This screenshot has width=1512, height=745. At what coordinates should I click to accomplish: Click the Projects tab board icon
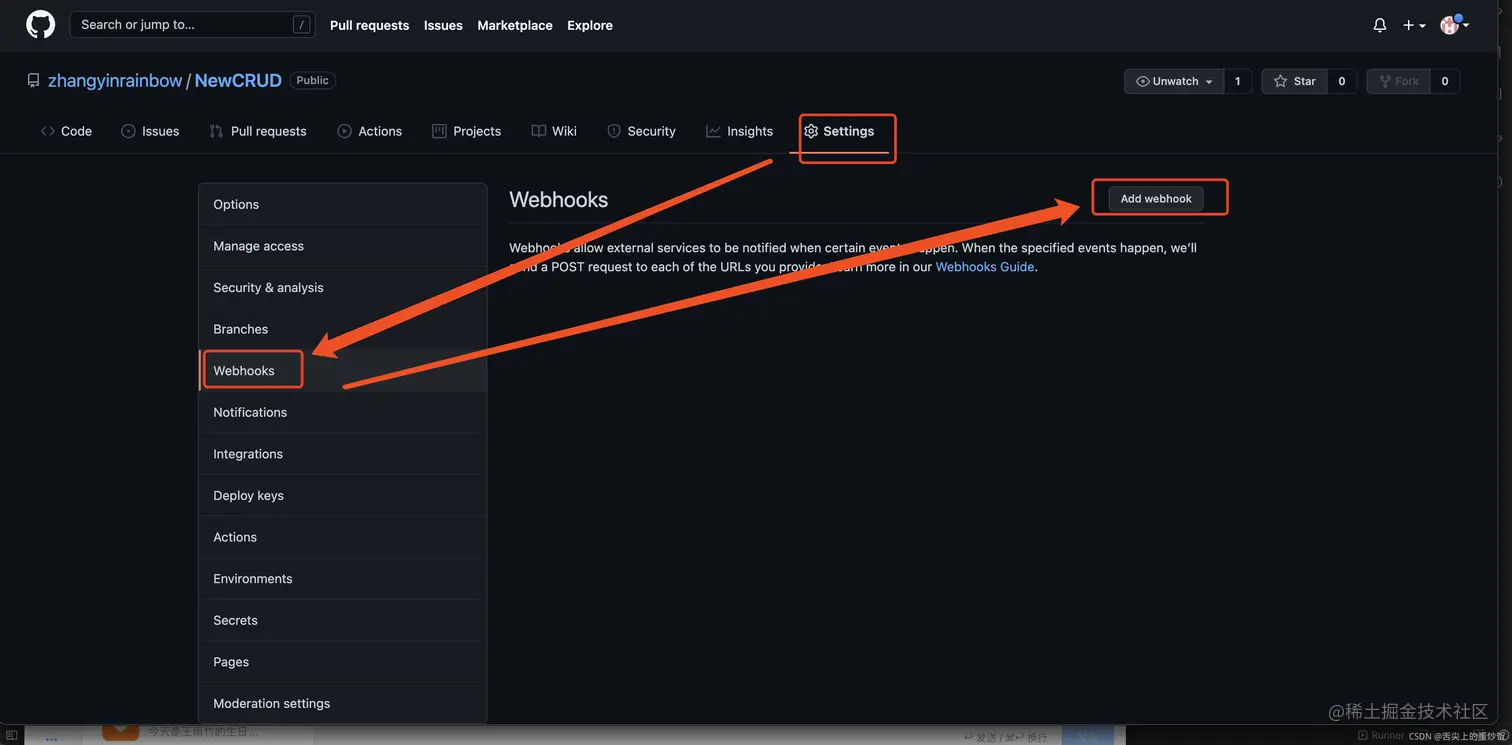[439, 131]
